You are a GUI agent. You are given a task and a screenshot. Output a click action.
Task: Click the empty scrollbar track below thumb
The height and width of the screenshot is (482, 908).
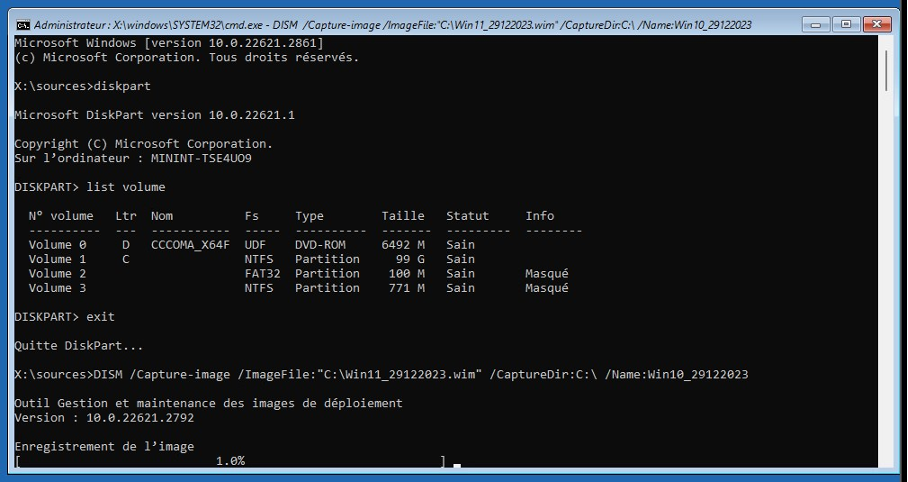[x=886, y=278]
